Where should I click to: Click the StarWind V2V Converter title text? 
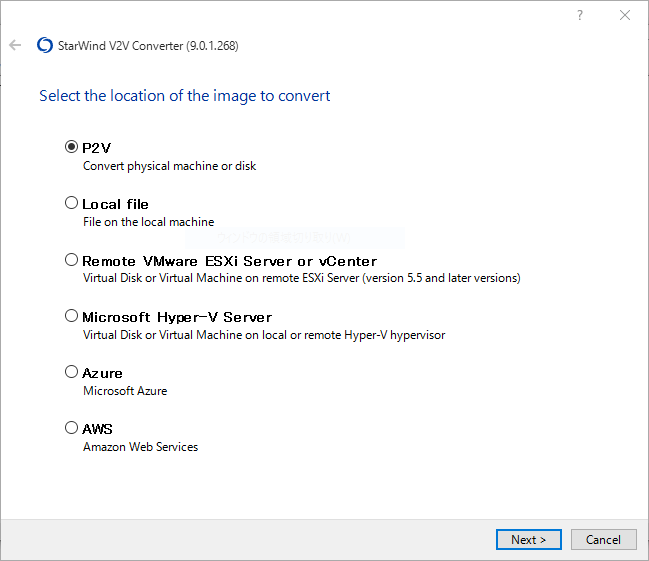tap(148, 46)
